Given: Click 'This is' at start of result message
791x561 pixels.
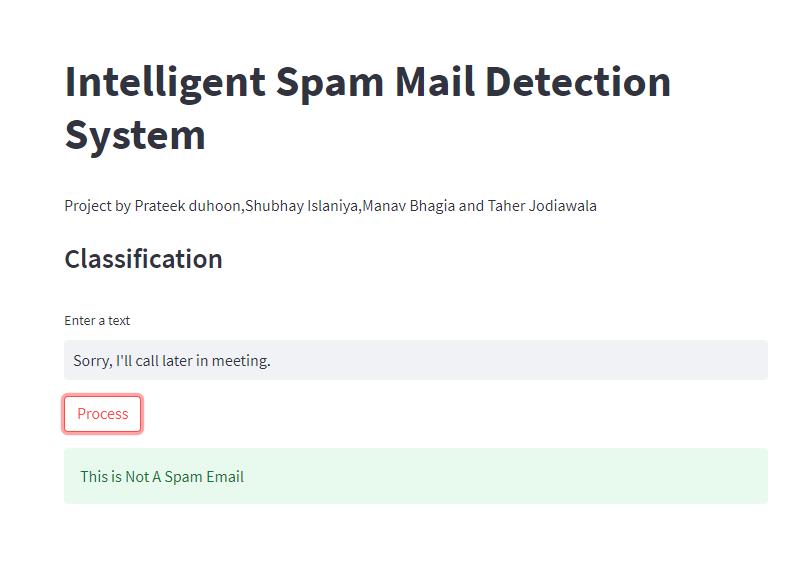Looking at the screenshot, I should click(101, 476).
